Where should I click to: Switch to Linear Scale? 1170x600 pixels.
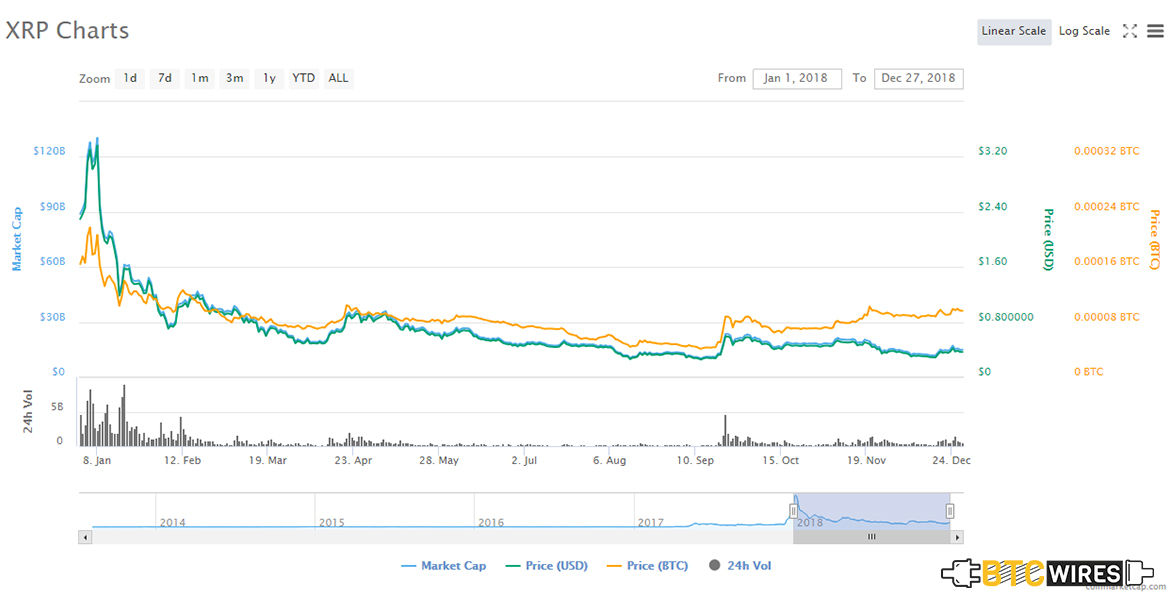coord(1013,31)
